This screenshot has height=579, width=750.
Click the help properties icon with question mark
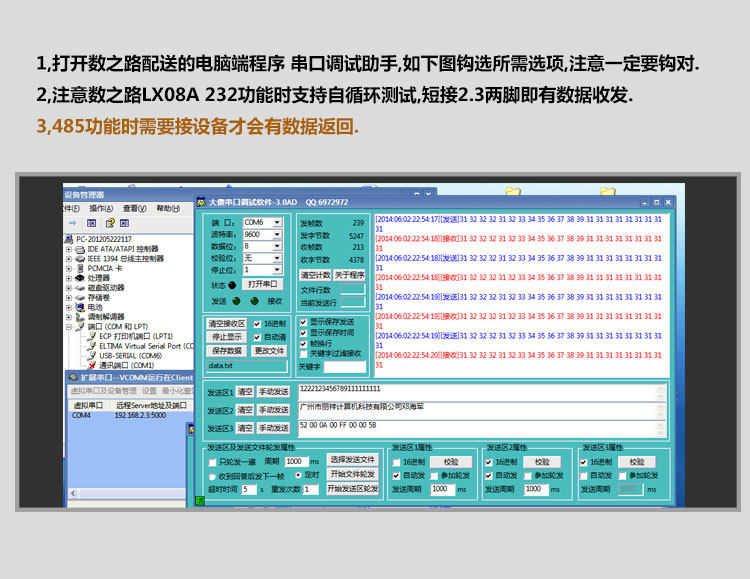[x=110, y=223]
